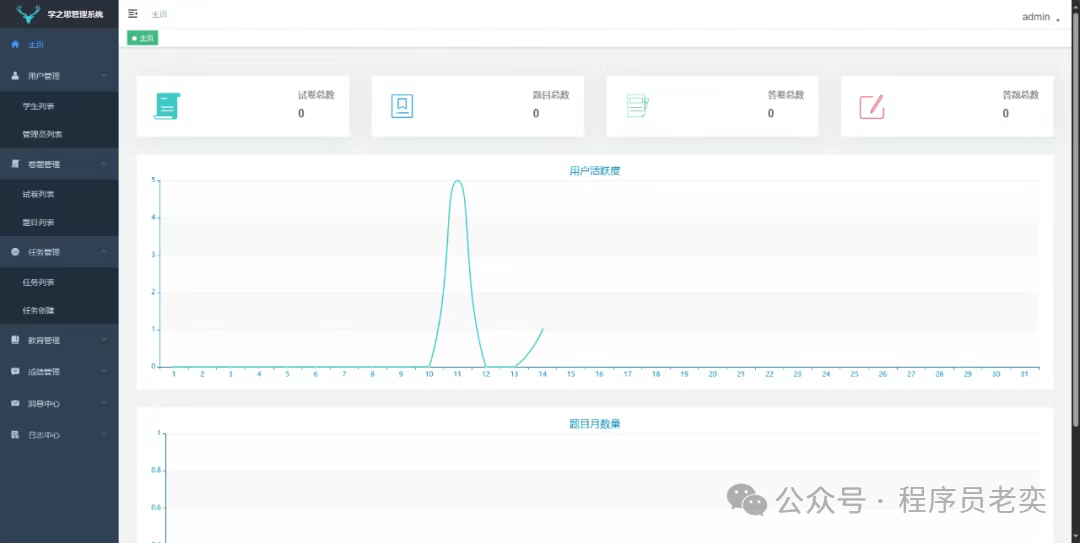
Task: Click x-axis label 11 in 用户活跃度 chart
Action: click(457, 374)
